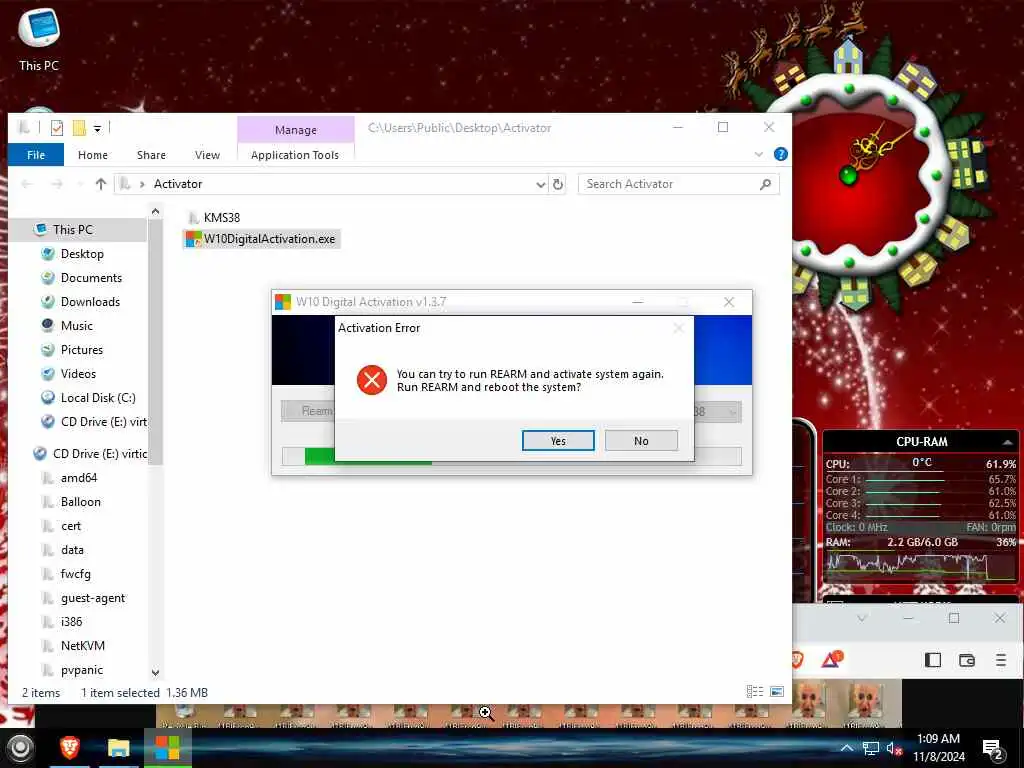This screenshot has height=768, width=1024.
Task: Switch to large icons view layout icon
Action: click(776, 692)
